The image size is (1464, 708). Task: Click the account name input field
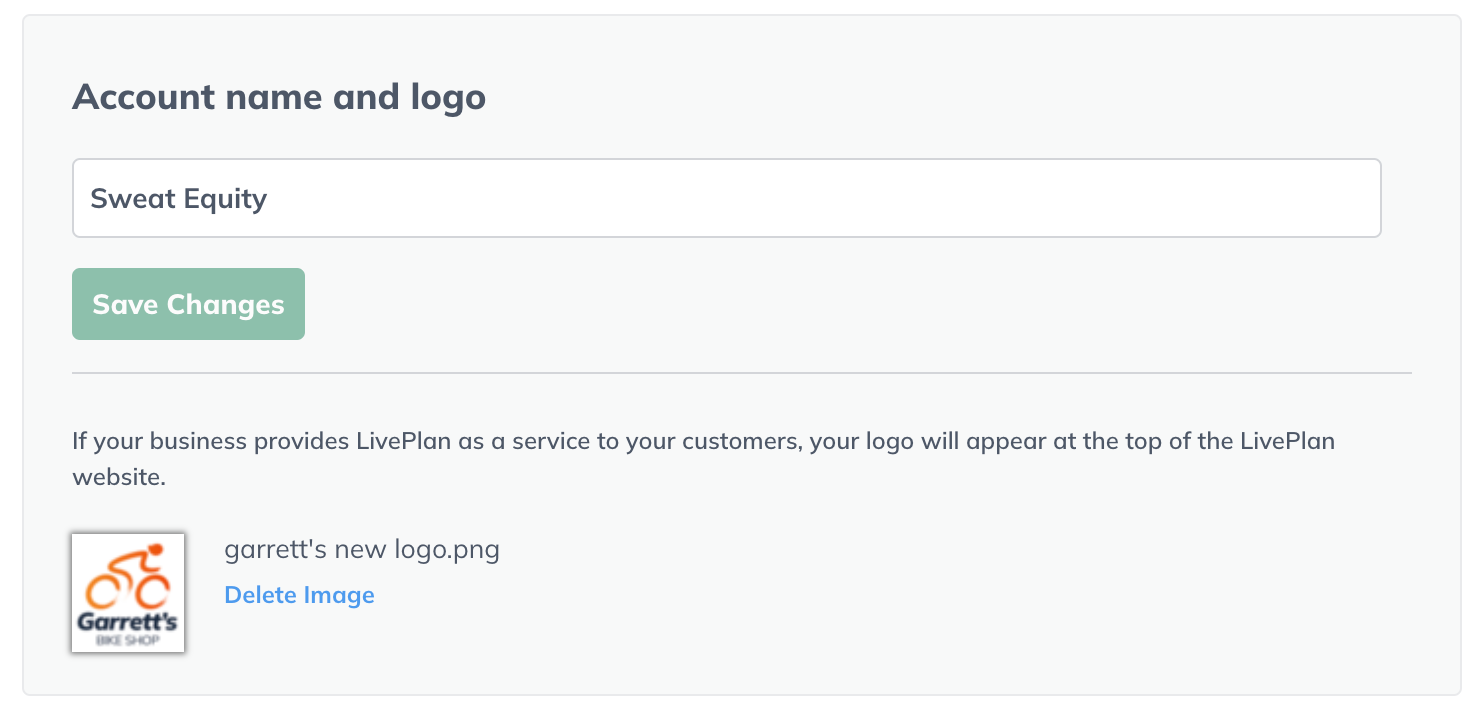click(725, 197)
